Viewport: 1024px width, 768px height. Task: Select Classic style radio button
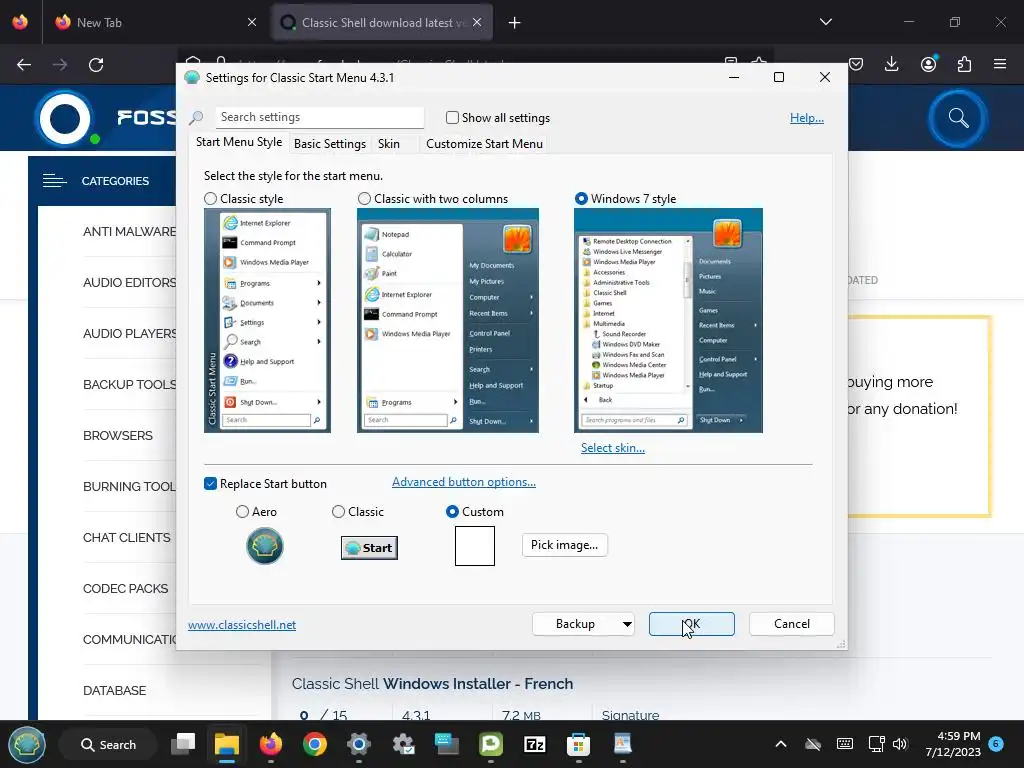point(210,199)
